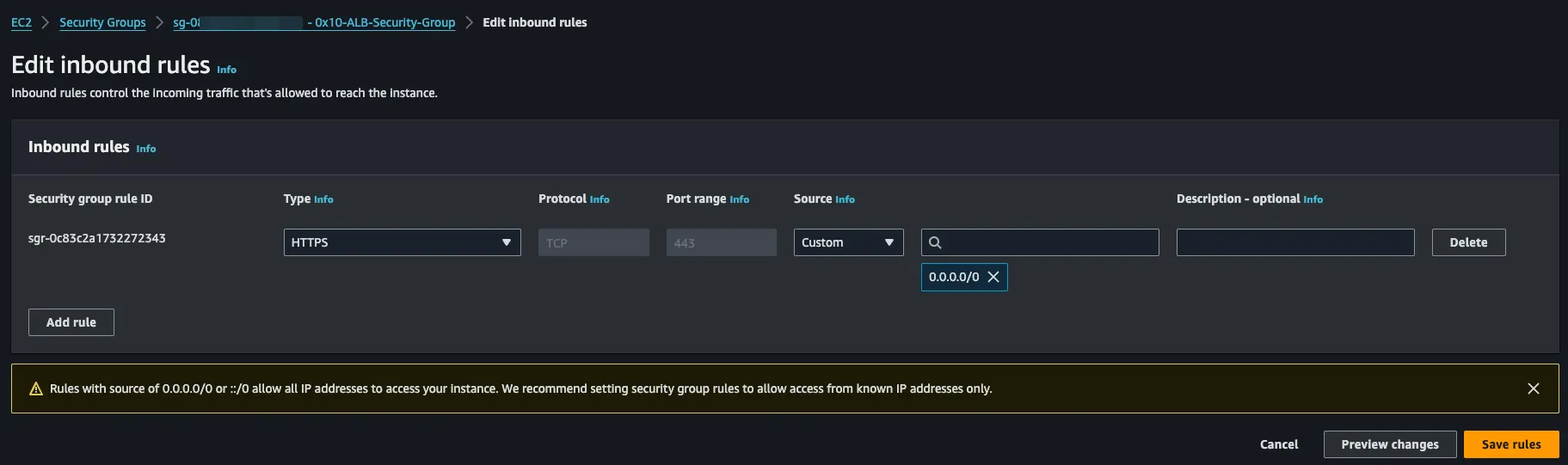Screen dimensions: 1568x465
Task: Focus the description input field
Action: tap(1294, 242)
